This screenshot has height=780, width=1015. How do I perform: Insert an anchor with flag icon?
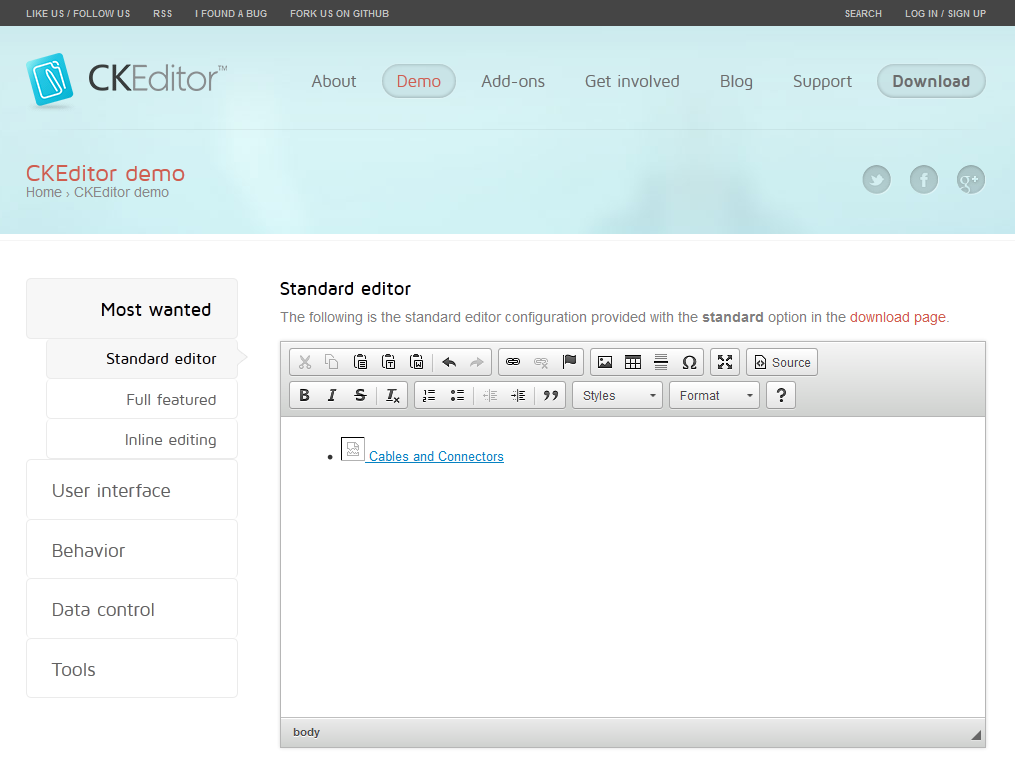click(569, 362)
